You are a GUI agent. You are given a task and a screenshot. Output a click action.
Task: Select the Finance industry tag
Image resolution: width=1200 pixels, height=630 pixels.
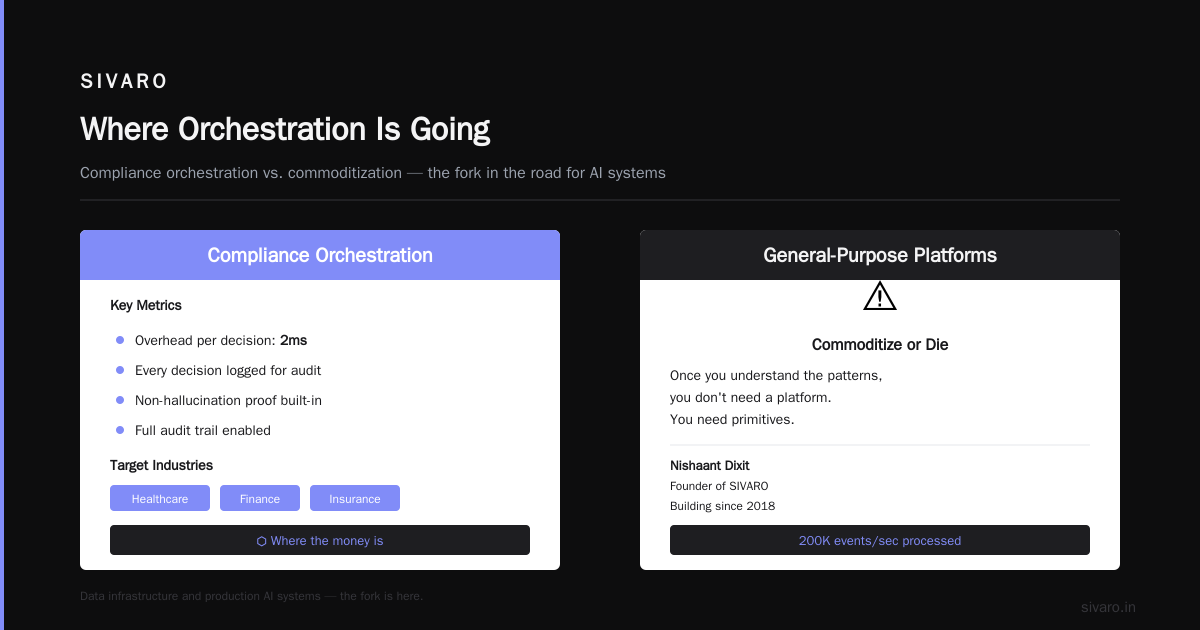point(260,498)
